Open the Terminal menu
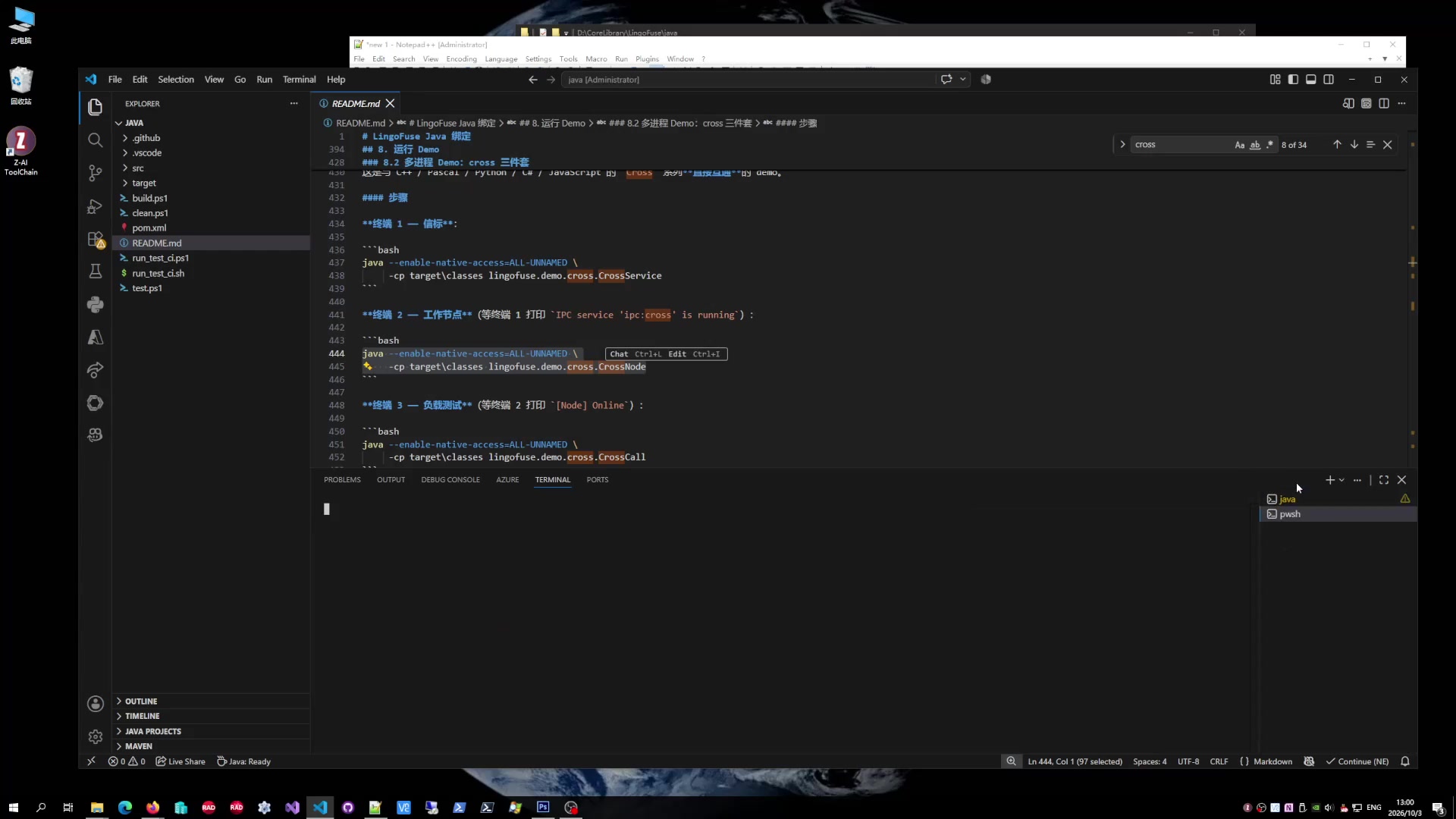This screenshot has height=819, width=1456. (299, 80)
